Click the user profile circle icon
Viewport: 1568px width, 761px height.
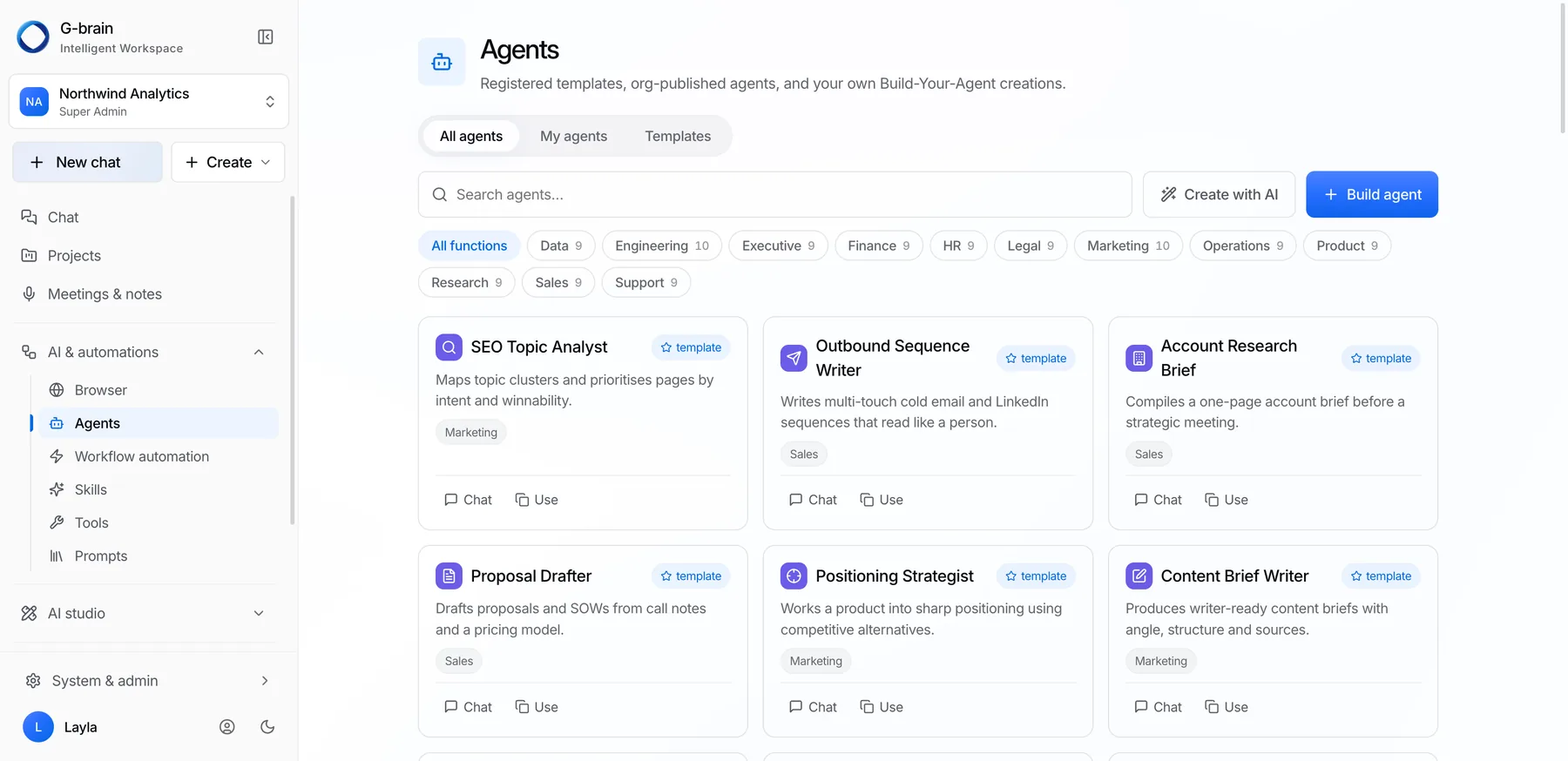(x=227, y=727)
